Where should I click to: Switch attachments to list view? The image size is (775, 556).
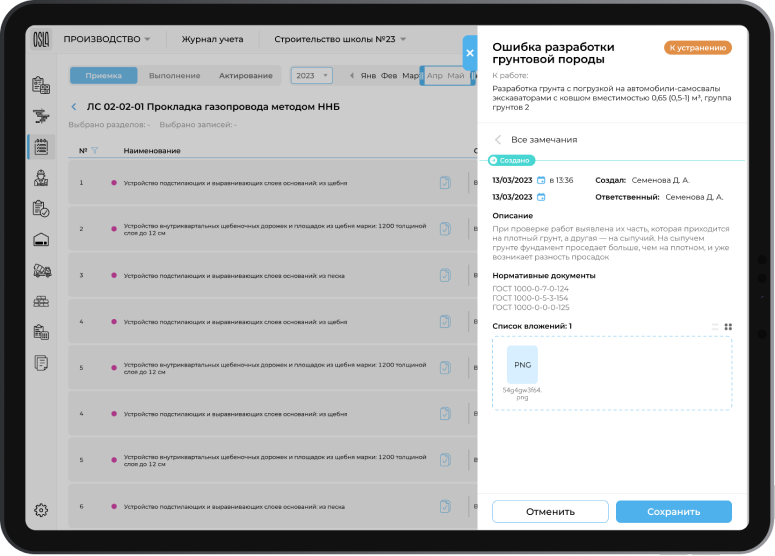(715, 326)
